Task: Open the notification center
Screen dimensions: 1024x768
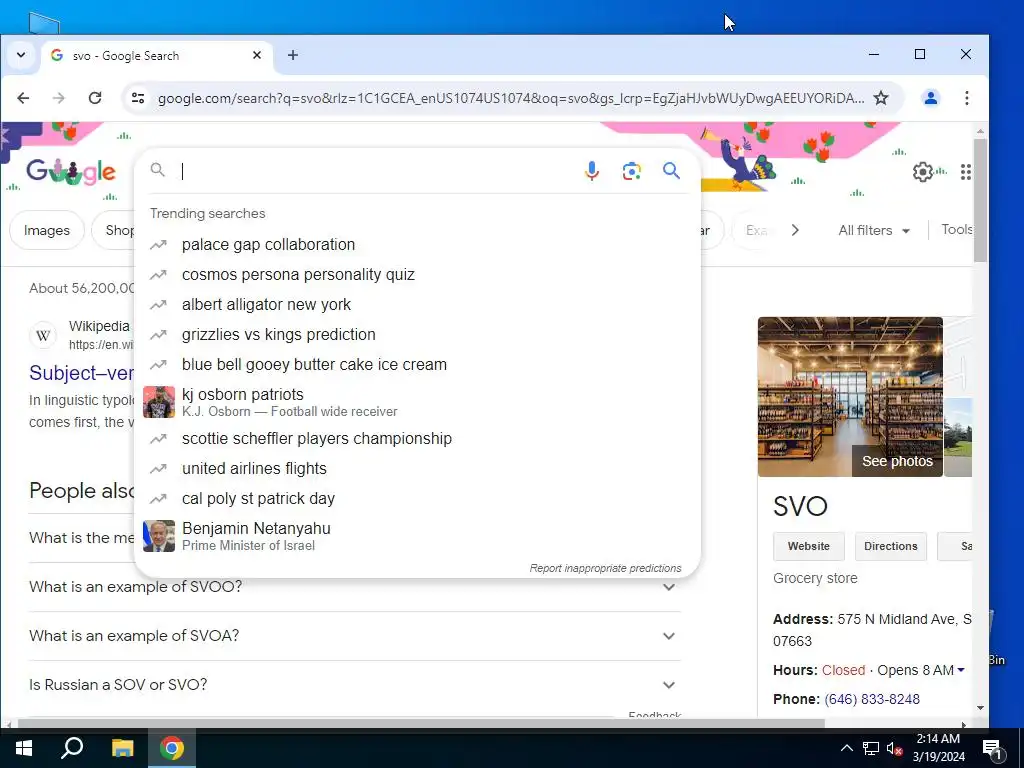Action: click(x=992, y=748)
